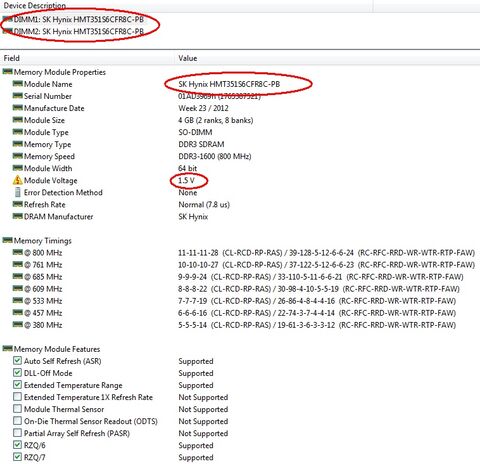Image resolution: width=480 pixels, height=464 pixels.
Task: Toggle On-Die Thermal Sensor Readout checkbox
Action: (x=17, y=420)
